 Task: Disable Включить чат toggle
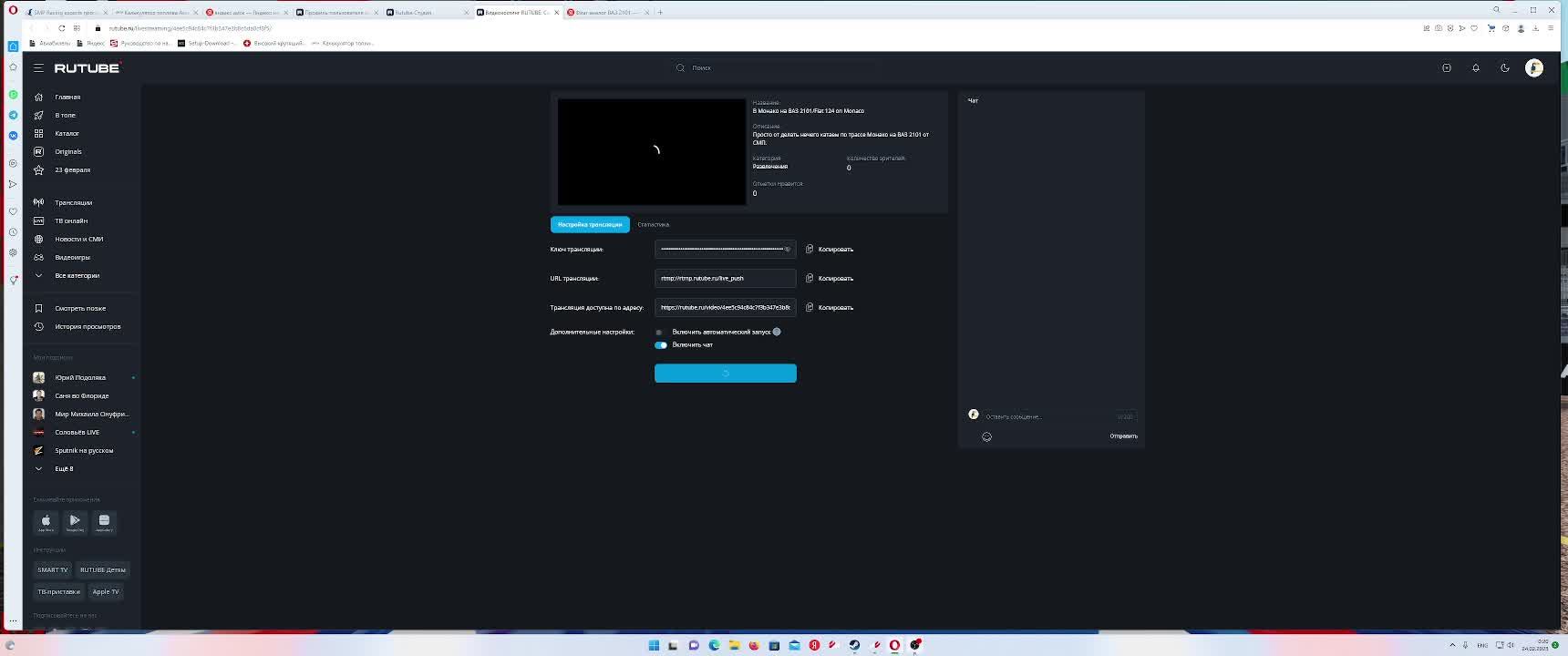click(x=660, y=344)
